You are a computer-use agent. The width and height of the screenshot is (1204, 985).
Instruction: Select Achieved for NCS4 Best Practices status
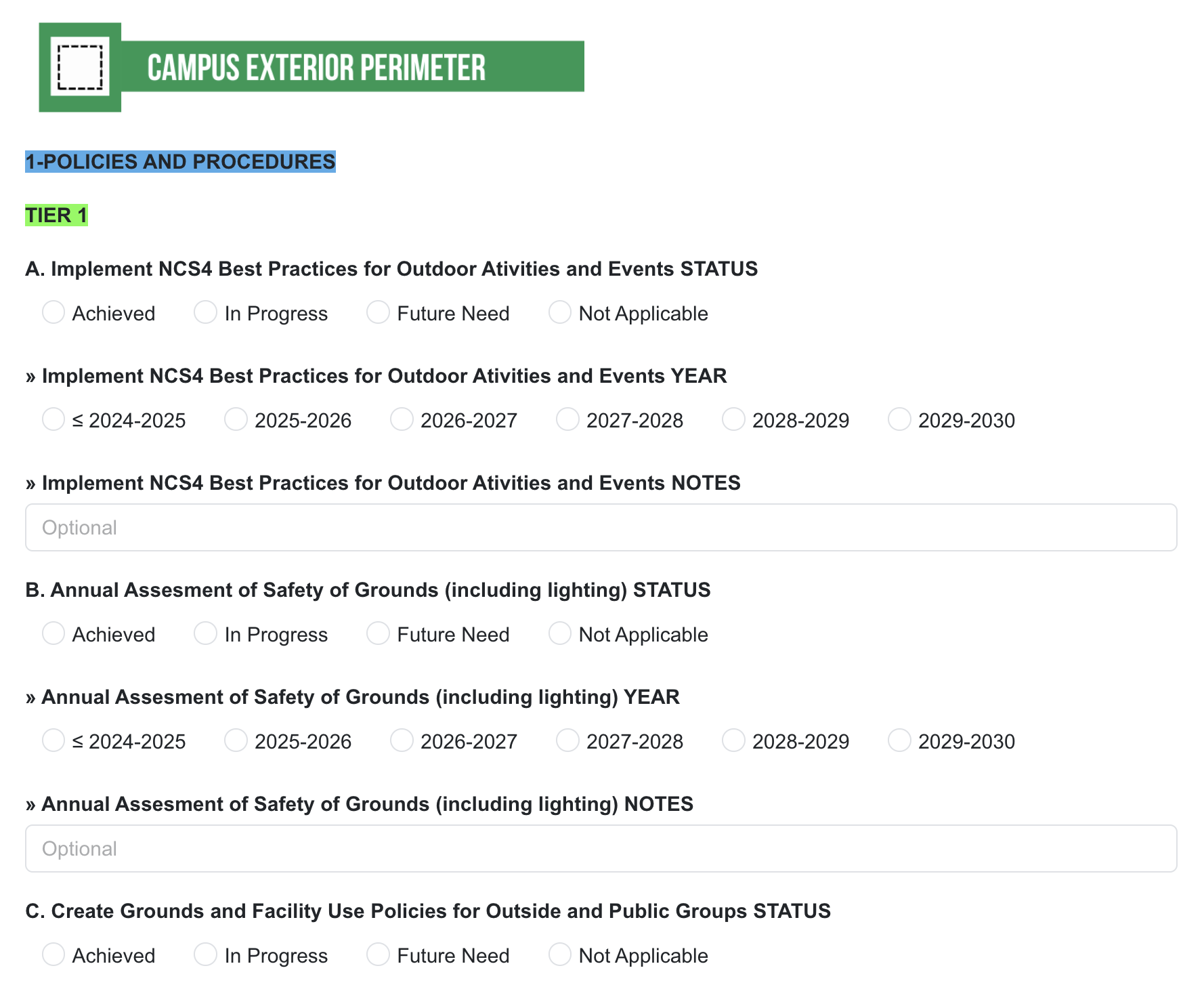coord(53,312)
